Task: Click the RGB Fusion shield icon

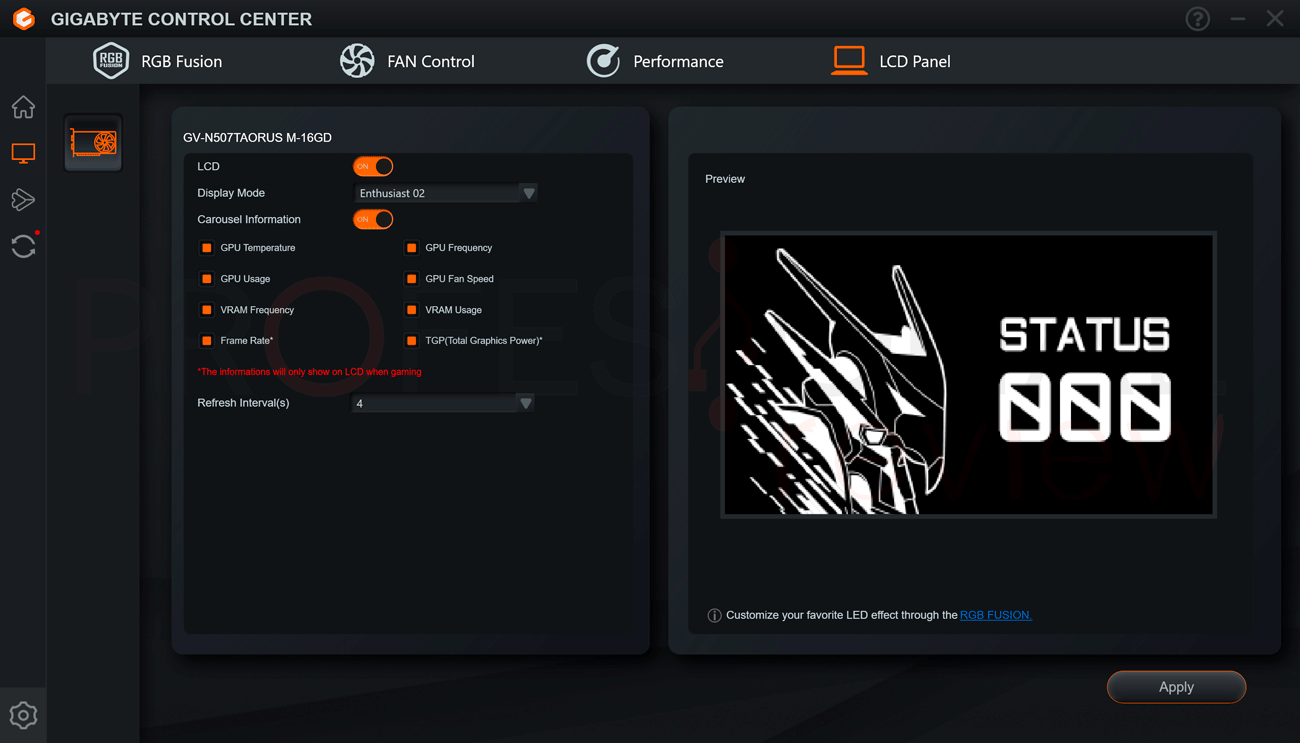Action: [x=111, y=61]
